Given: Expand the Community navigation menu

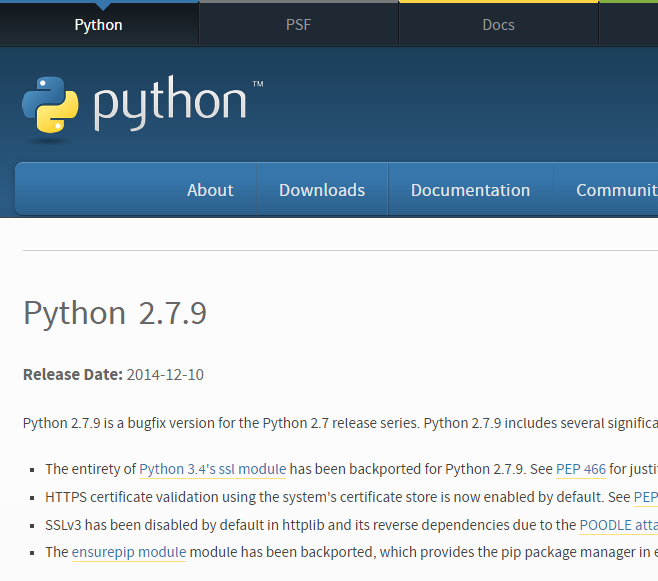Looking at the screenshot, I should point(615,190).
